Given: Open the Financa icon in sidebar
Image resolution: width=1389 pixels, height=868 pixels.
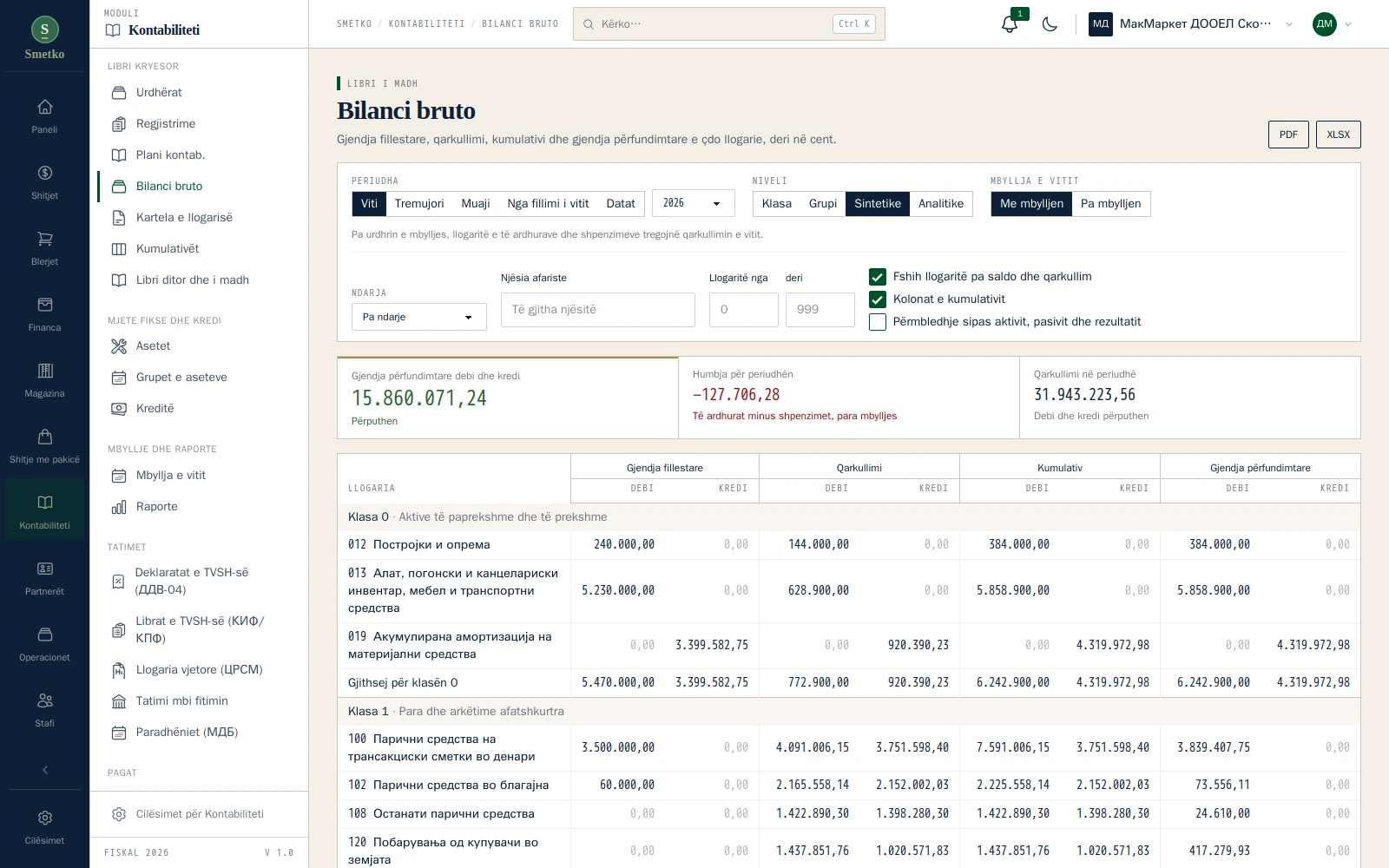Looking at the screenshot, I should (x=44, y=306).
